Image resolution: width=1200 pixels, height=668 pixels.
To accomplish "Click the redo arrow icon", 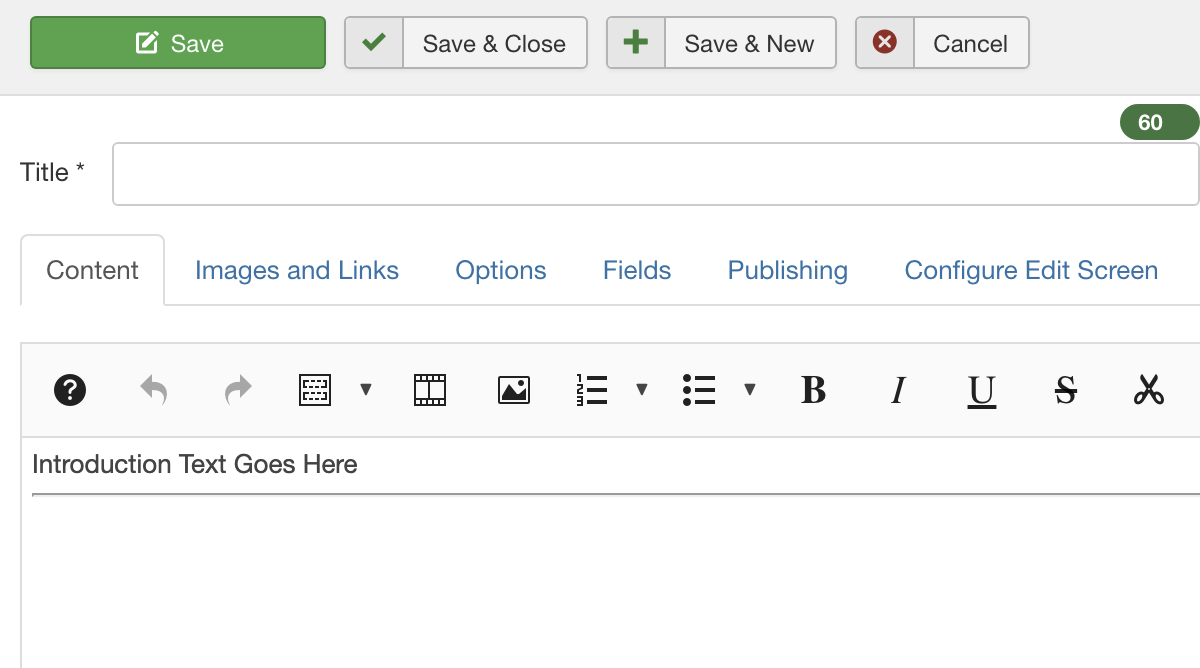I will [238, 389].
